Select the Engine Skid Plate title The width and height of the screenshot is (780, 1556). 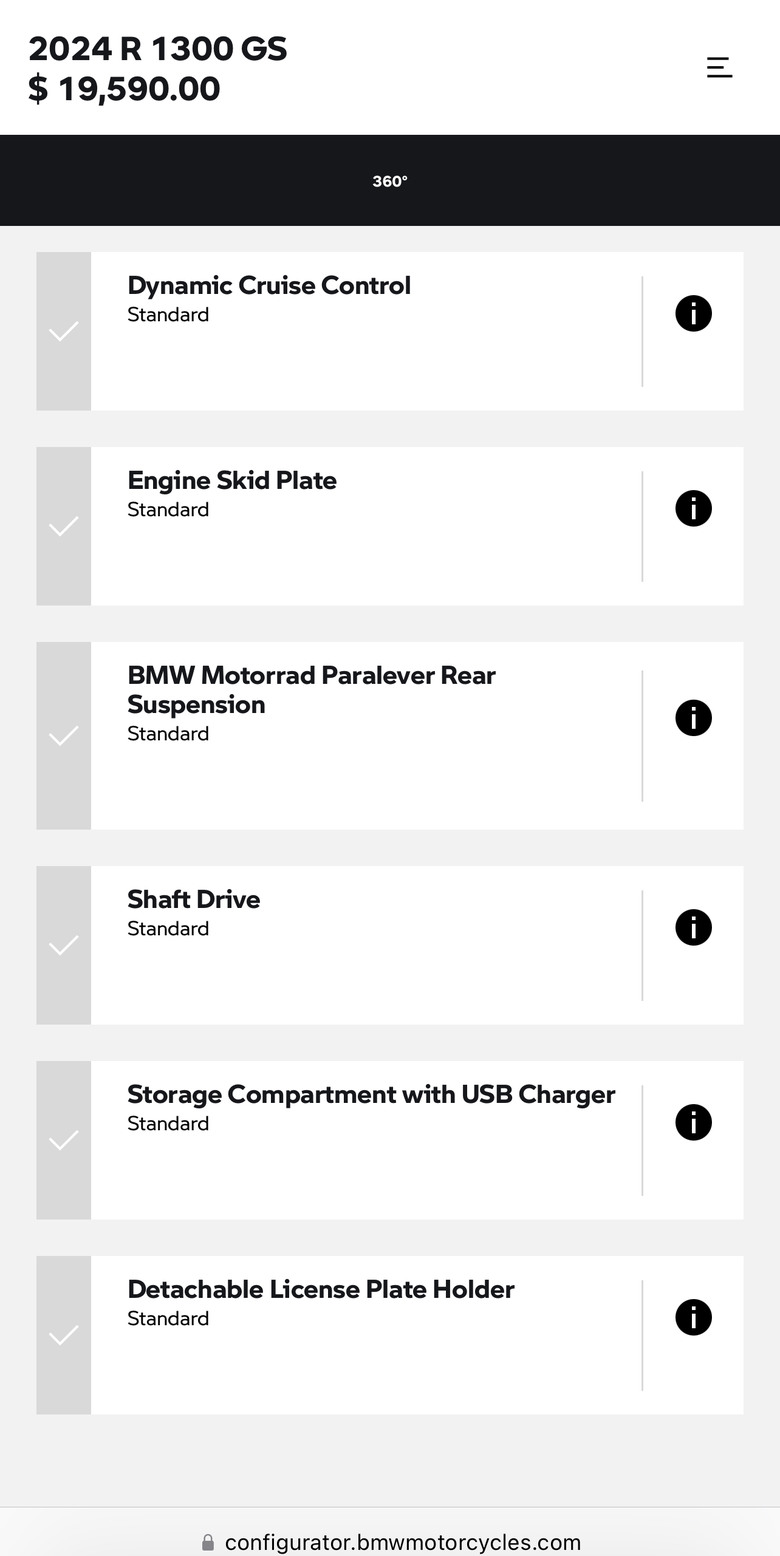(232, 480)
